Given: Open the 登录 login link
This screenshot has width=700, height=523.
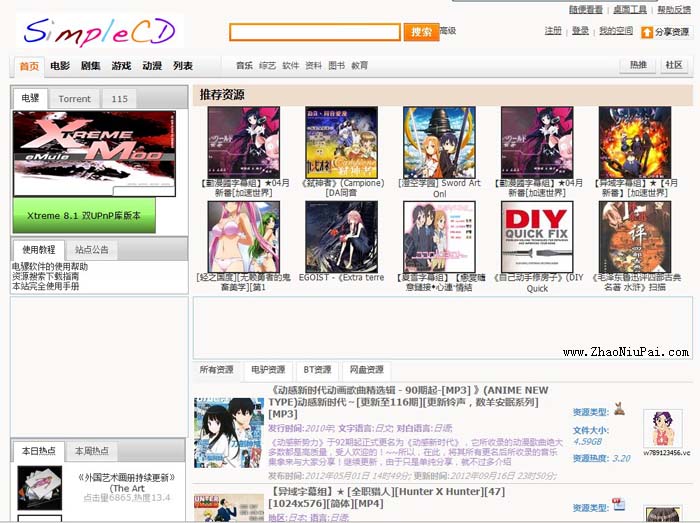Looking at the screenshot, I should [x=580, y=30].
